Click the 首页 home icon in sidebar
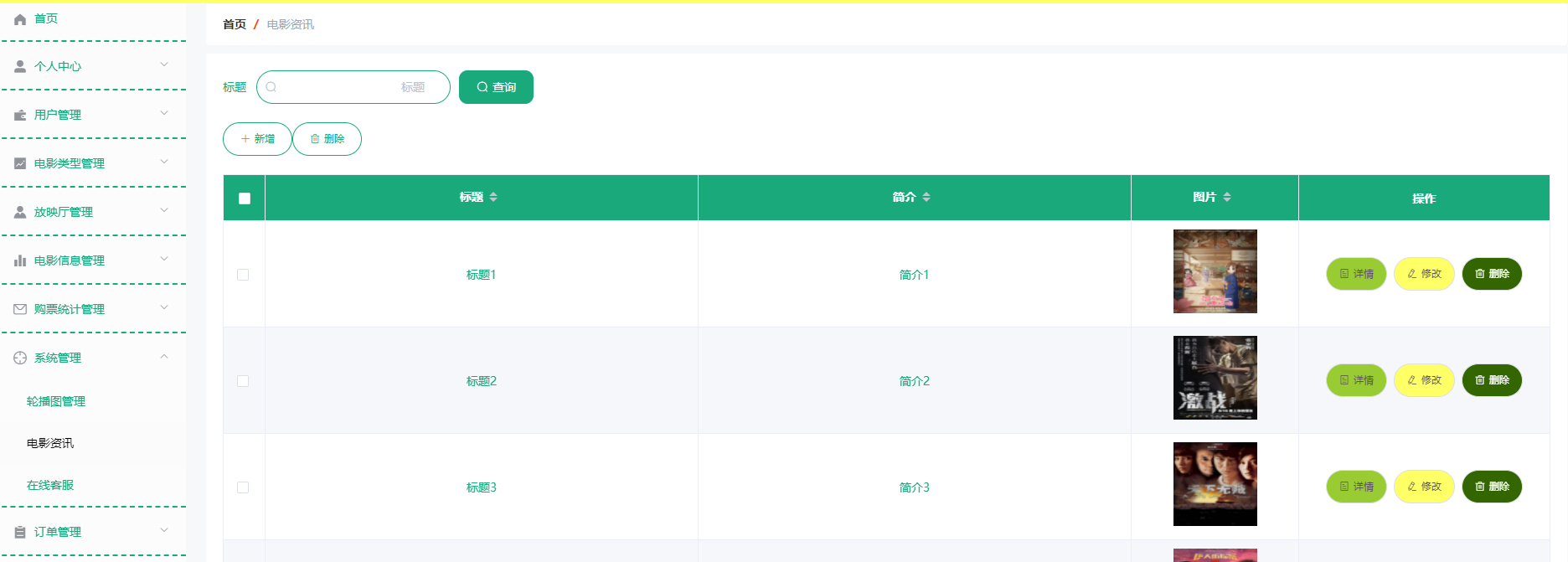1568x562 pixels. point(18,18)
